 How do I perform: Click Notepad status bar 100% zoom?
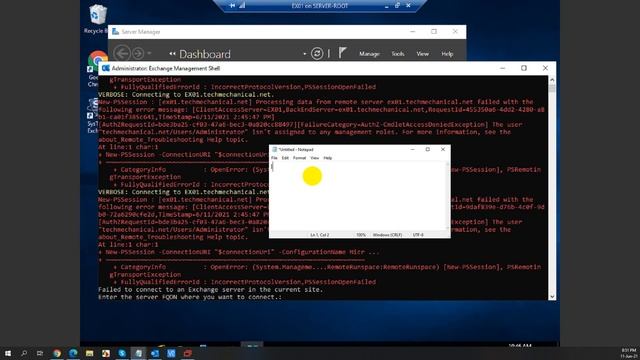click(361, 235)
